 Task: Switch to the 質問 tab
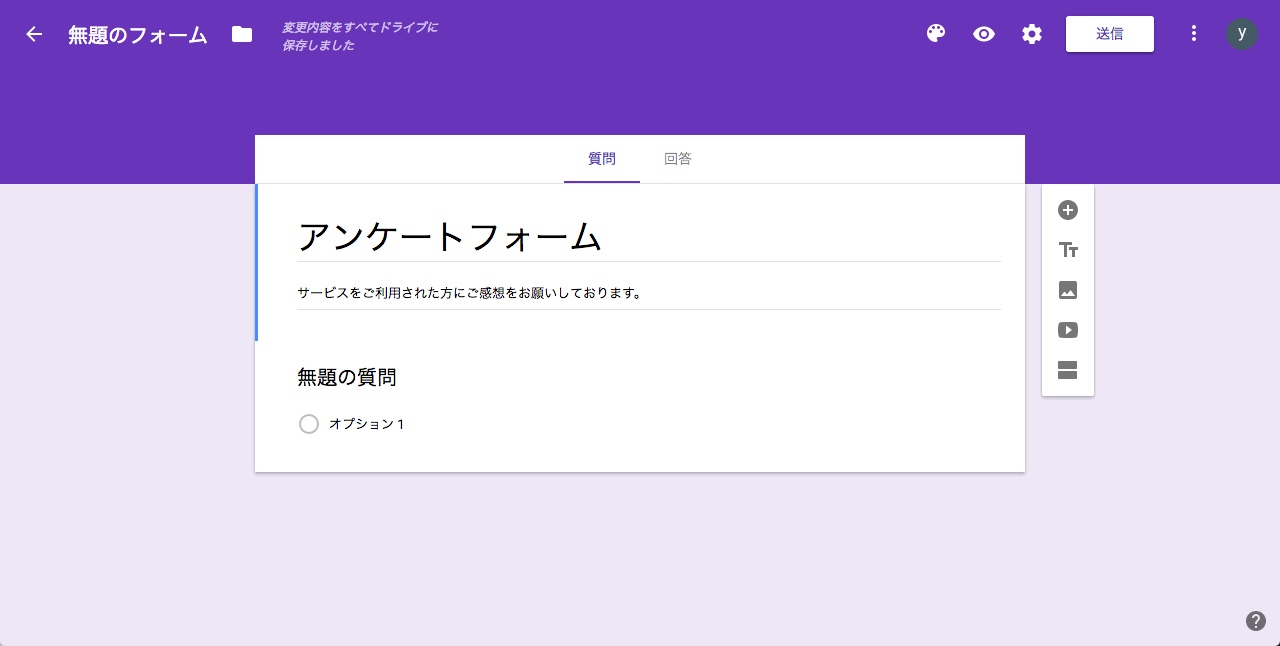coord(602,159)
